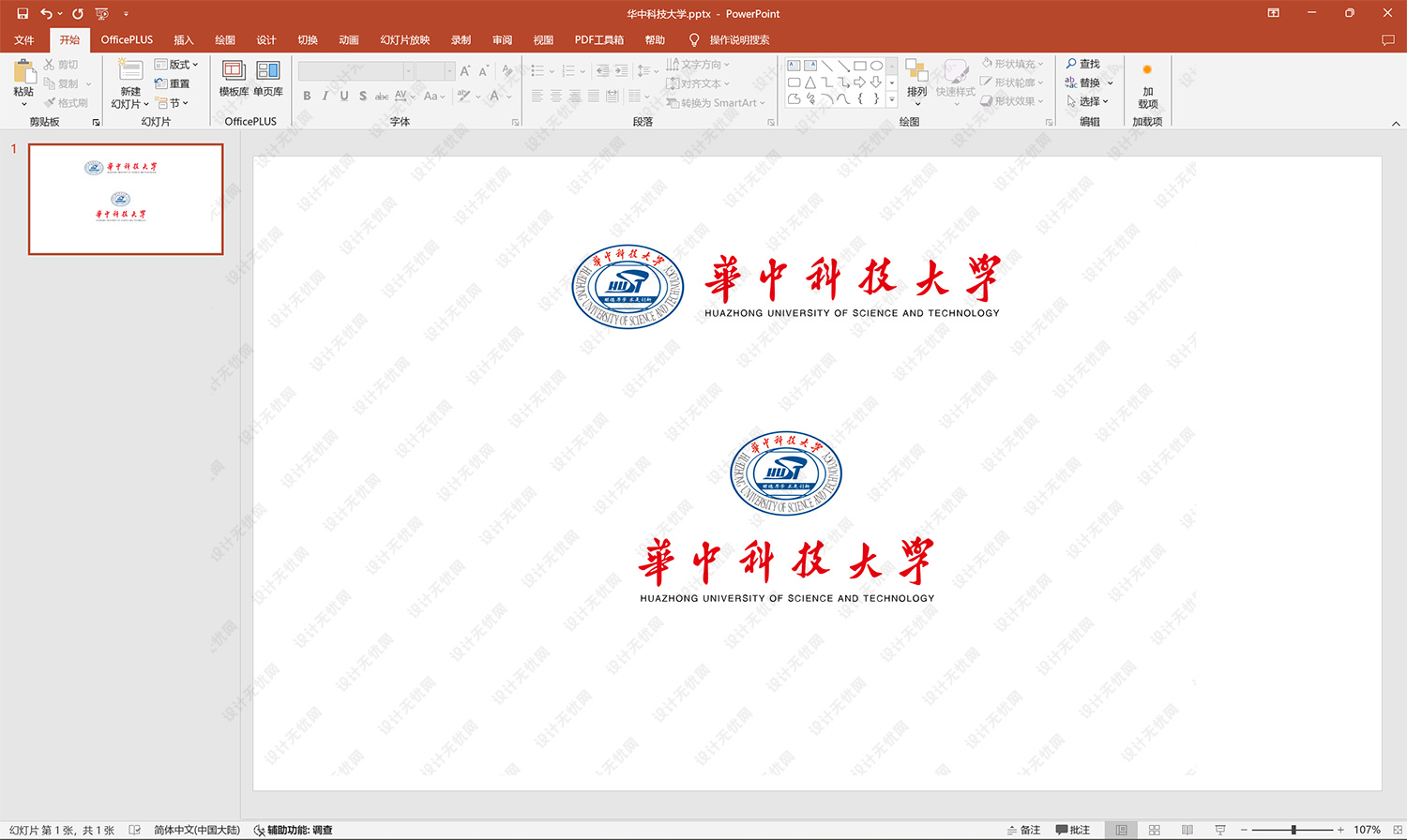The height and width of the screenshot is (840, 1407).
Task: Click Accessibility (辅助功能: 调查) status
Action: (x=294, y=830)
